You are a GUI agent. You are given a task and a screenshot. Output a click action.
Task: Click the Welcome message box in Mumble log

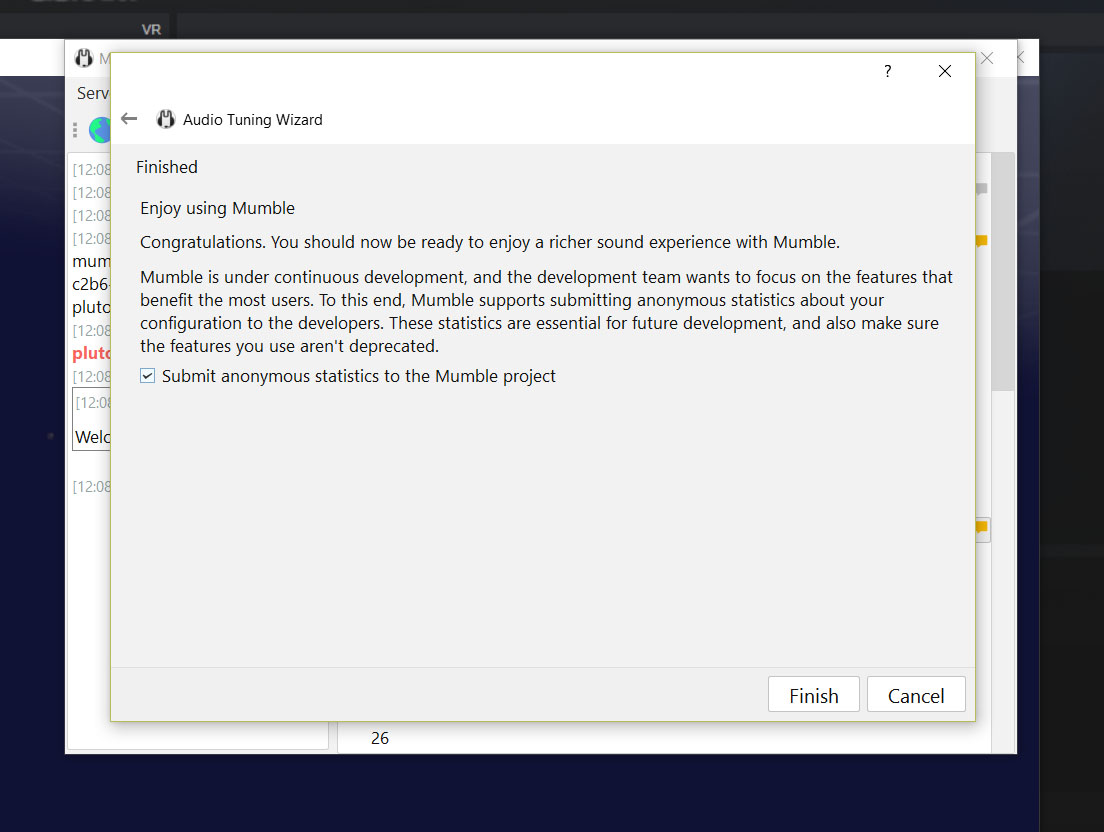[x=92, y=420]
